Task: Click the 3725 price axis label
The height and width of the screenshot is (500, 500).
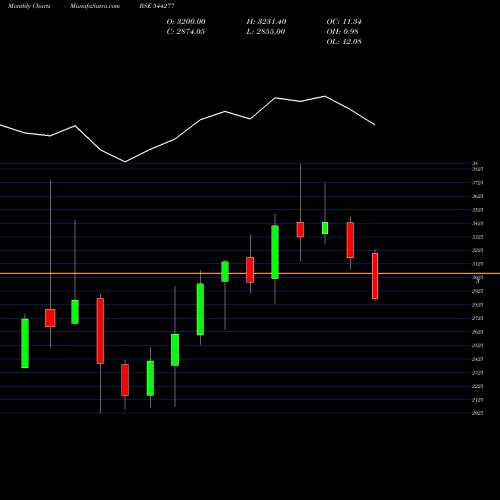Action: [478, 183]
